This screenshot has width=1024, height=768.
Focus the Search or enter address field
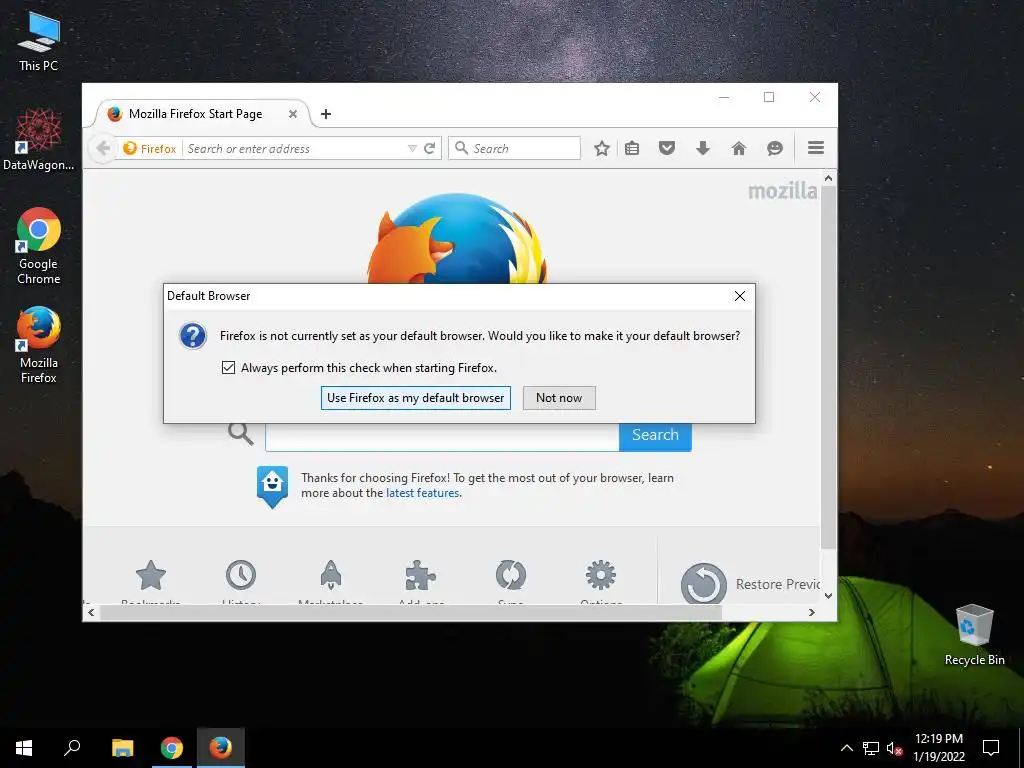(294, 148)
